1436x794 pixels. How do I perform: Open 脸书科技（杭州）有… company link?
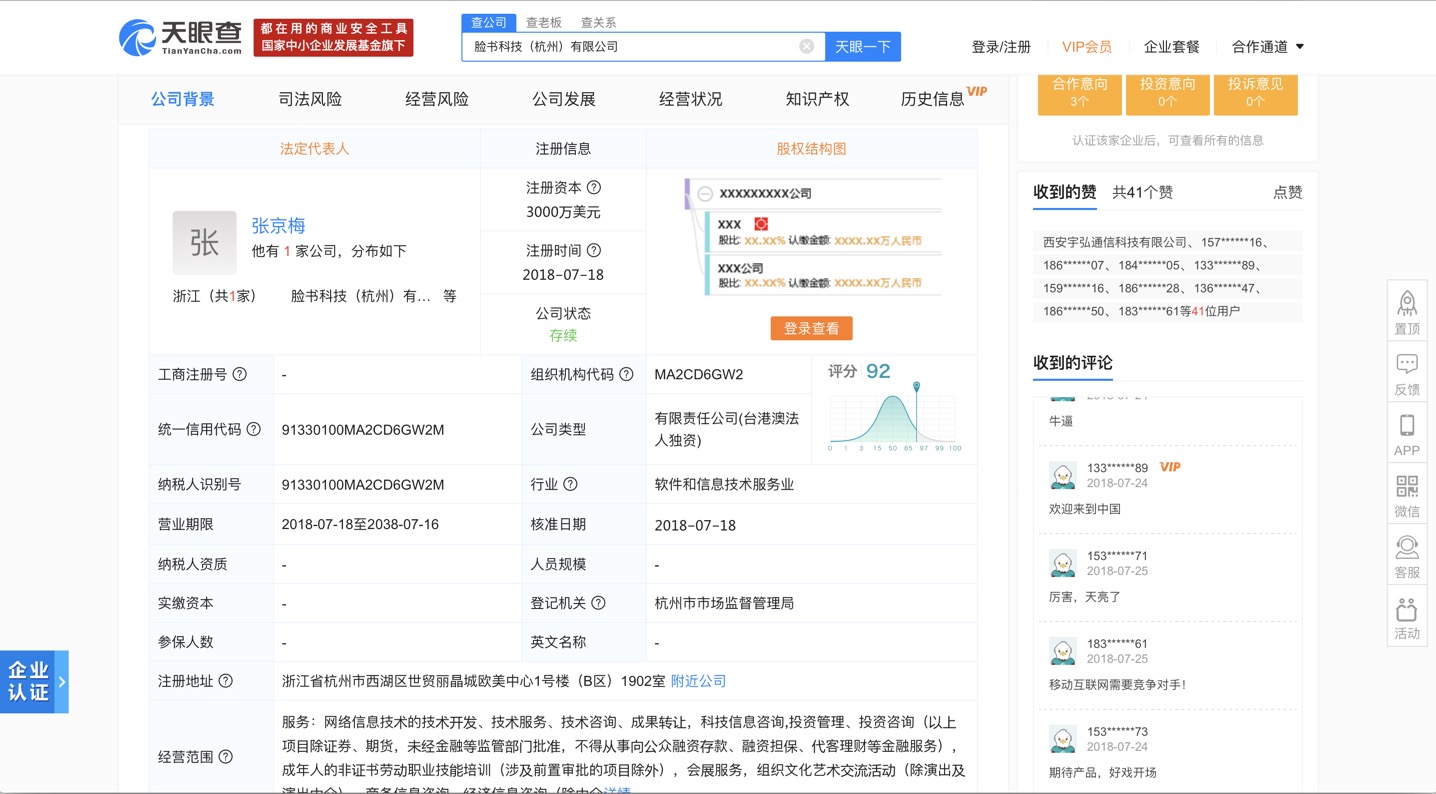tap(361, 296)
